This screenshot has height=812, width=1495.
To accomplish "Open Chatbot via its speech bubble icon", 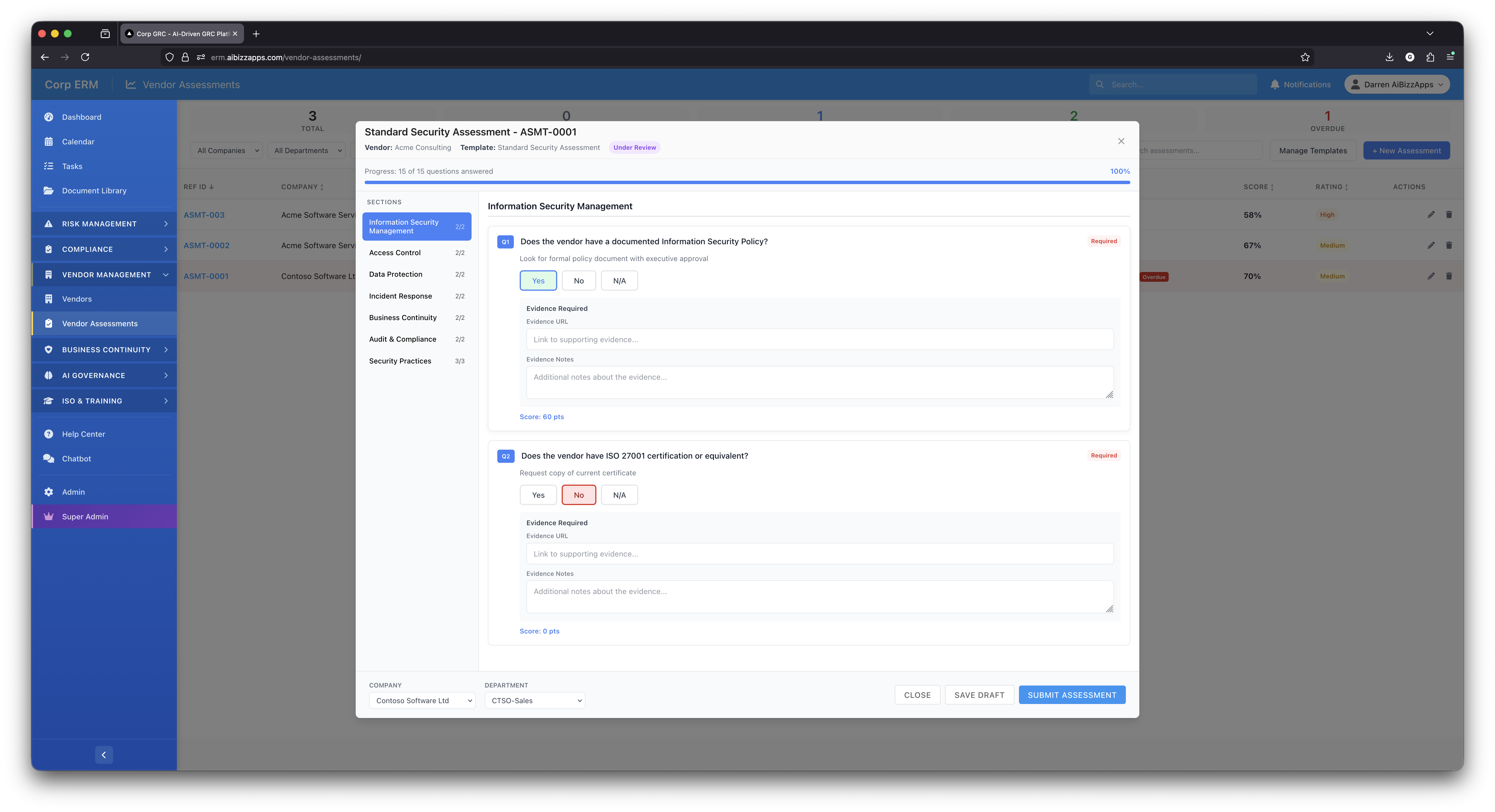I will 49,459.
